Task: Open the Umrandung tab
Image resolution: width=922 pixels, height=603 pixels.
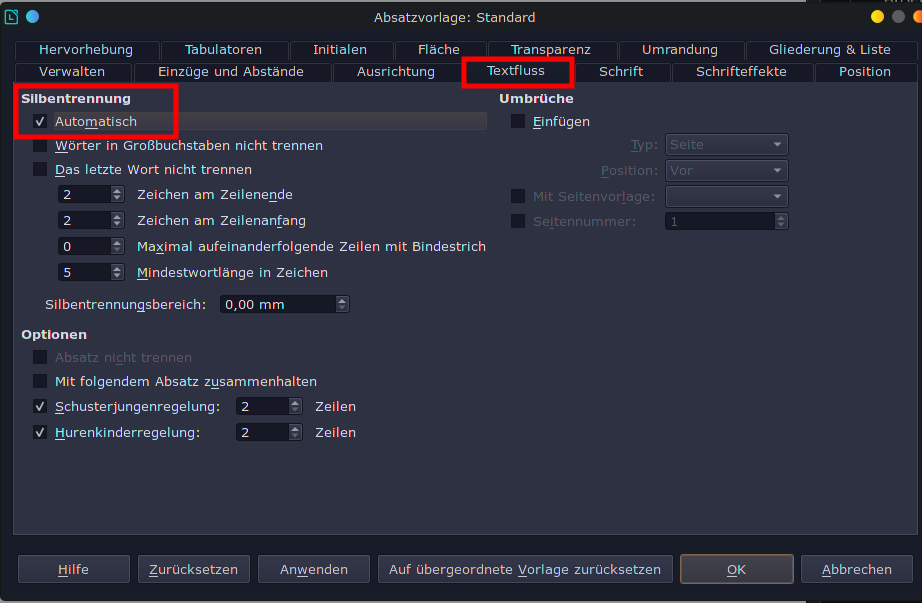Action: (679, 48)
